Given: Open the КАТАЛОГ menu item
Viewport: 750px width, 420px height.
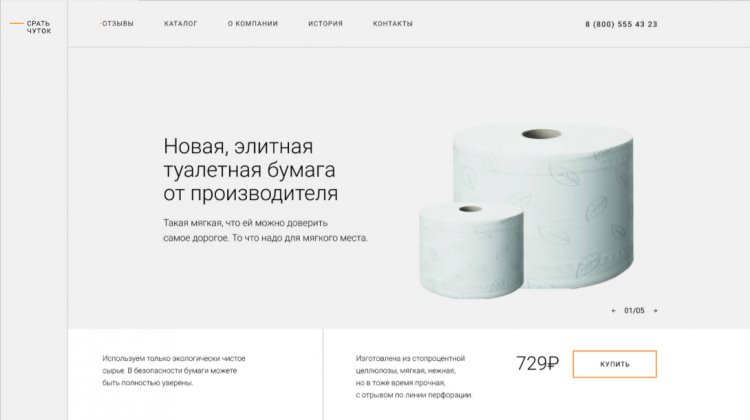Looking at the screenshot, I should pyautogui.click(x=181, y=23).
